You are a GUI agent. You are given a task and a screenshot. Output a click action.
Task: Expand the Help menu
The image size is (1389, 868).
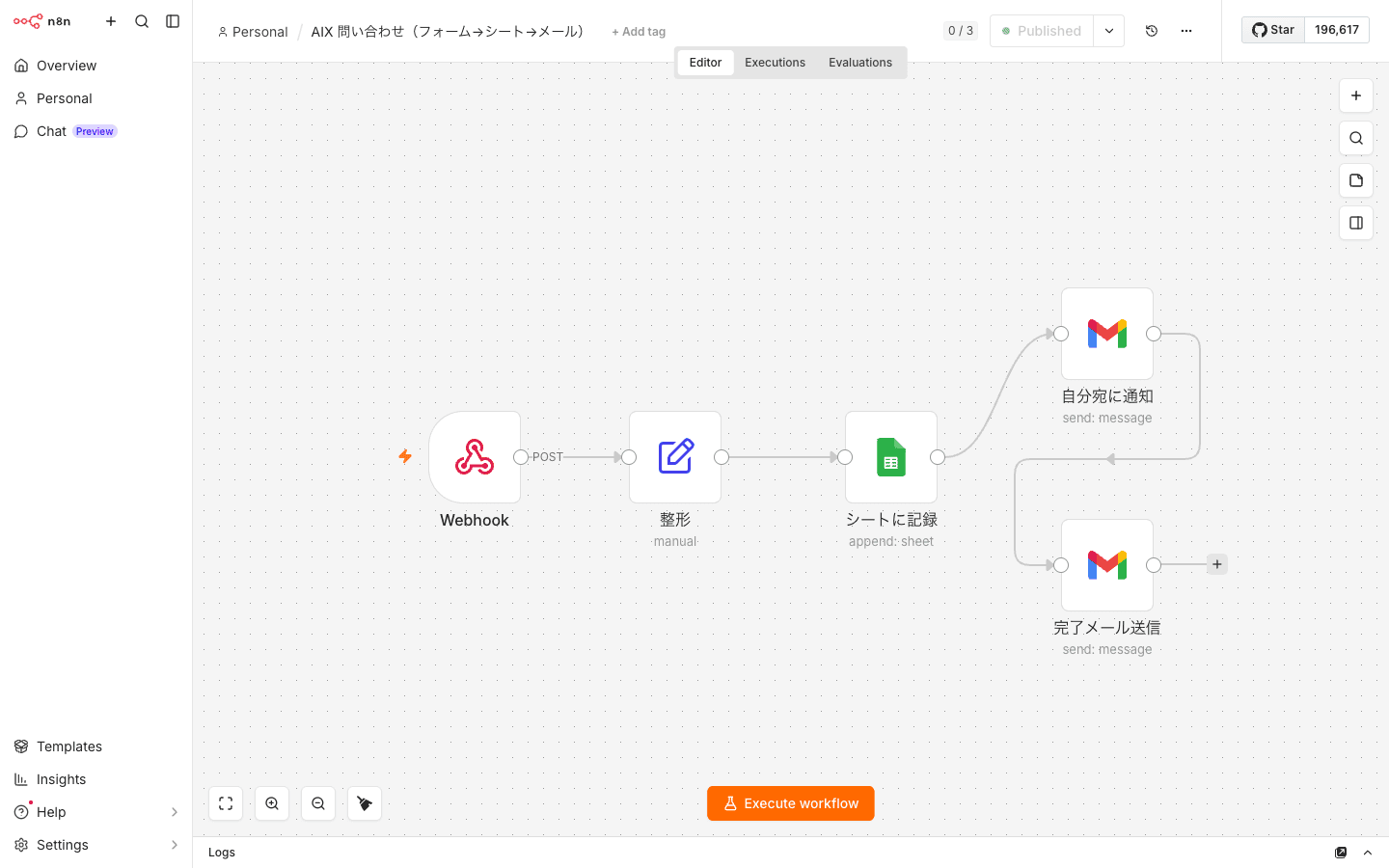pyautogui.click(x=95, y=812)
